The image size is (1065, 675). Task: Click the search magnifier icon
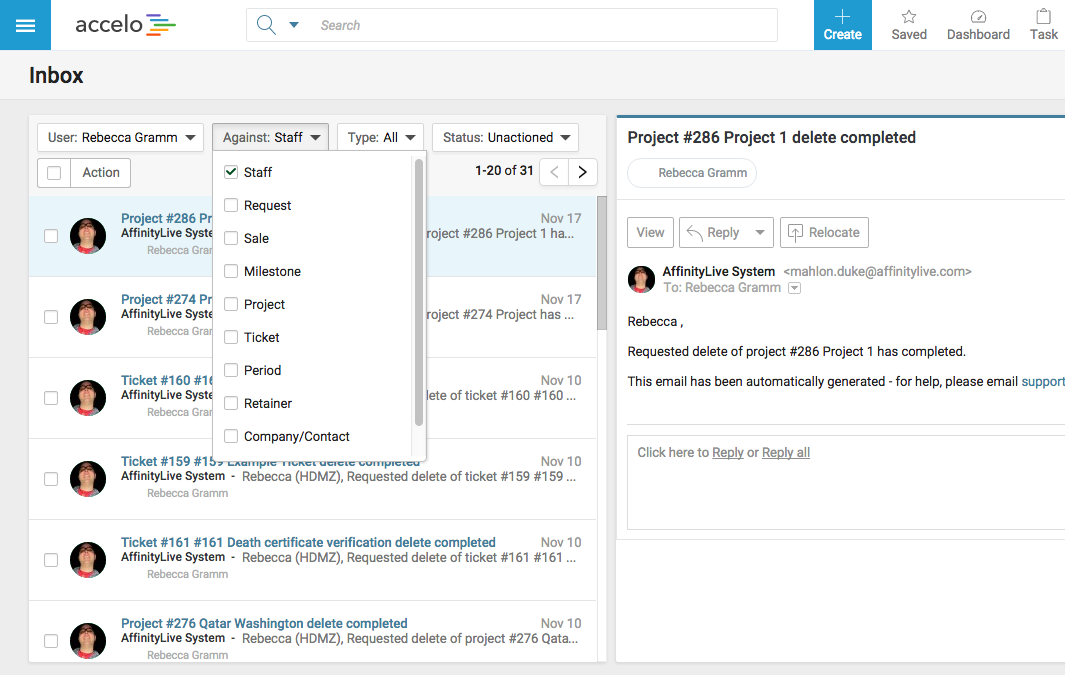[266, 24]
